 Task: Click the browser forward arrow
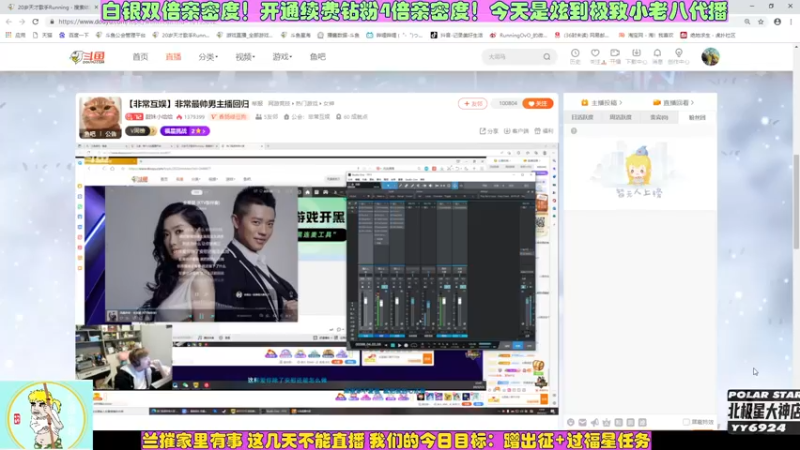(x=22, y=22)
